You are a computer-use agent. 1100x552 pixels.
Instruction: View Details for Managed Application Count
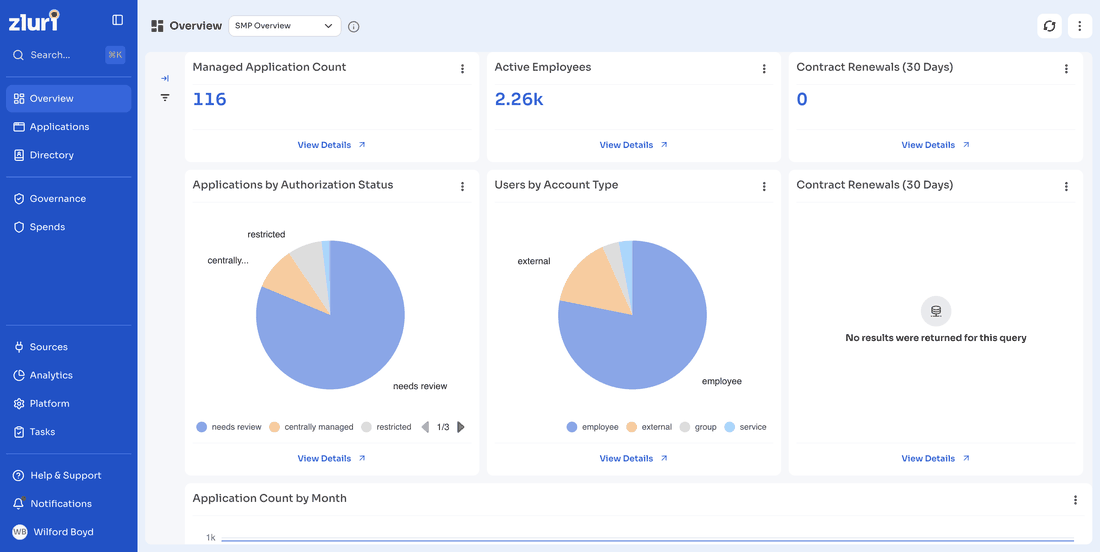pos(332,145)
